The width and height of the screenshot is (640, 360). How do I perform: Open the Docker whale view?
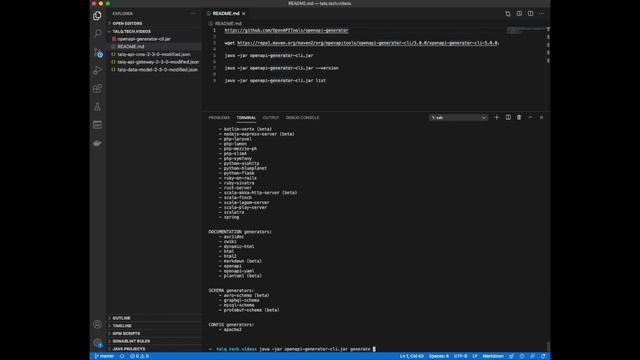coord(97,143)
